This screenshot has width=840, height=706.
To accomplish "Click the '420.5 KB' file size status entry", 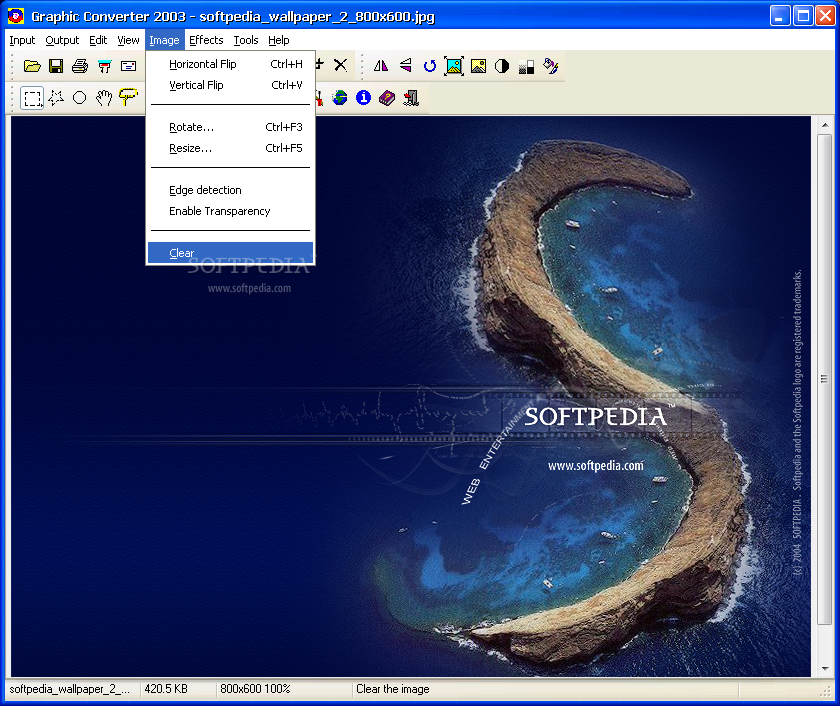I will click(166, 689).
